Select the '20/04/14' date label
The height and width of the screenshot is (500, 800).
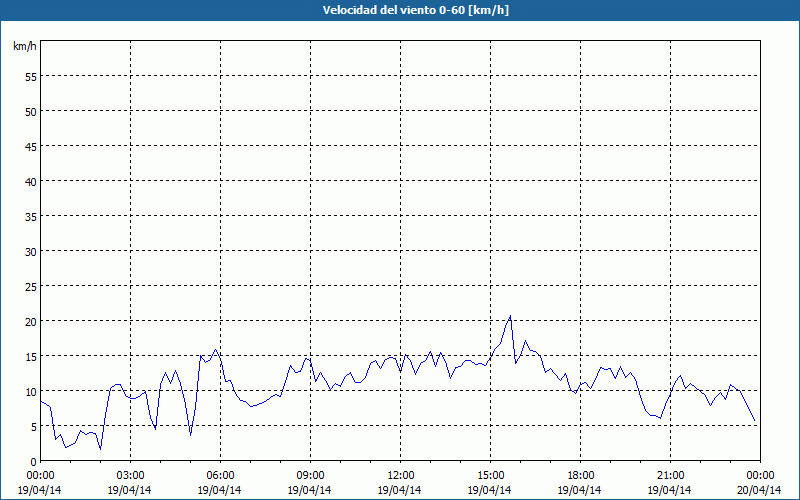coord(760,490)
